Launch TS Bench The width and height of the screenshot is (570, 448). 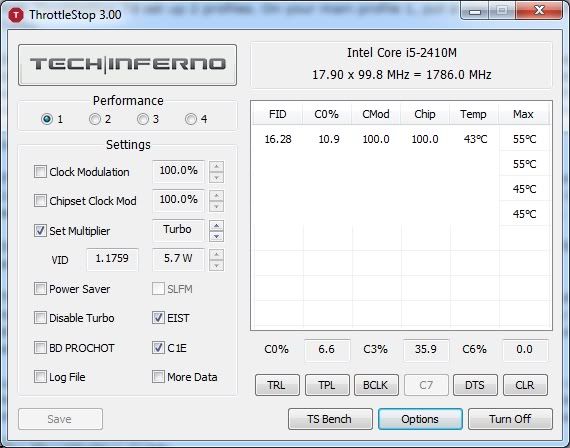(x=330, y=419)
